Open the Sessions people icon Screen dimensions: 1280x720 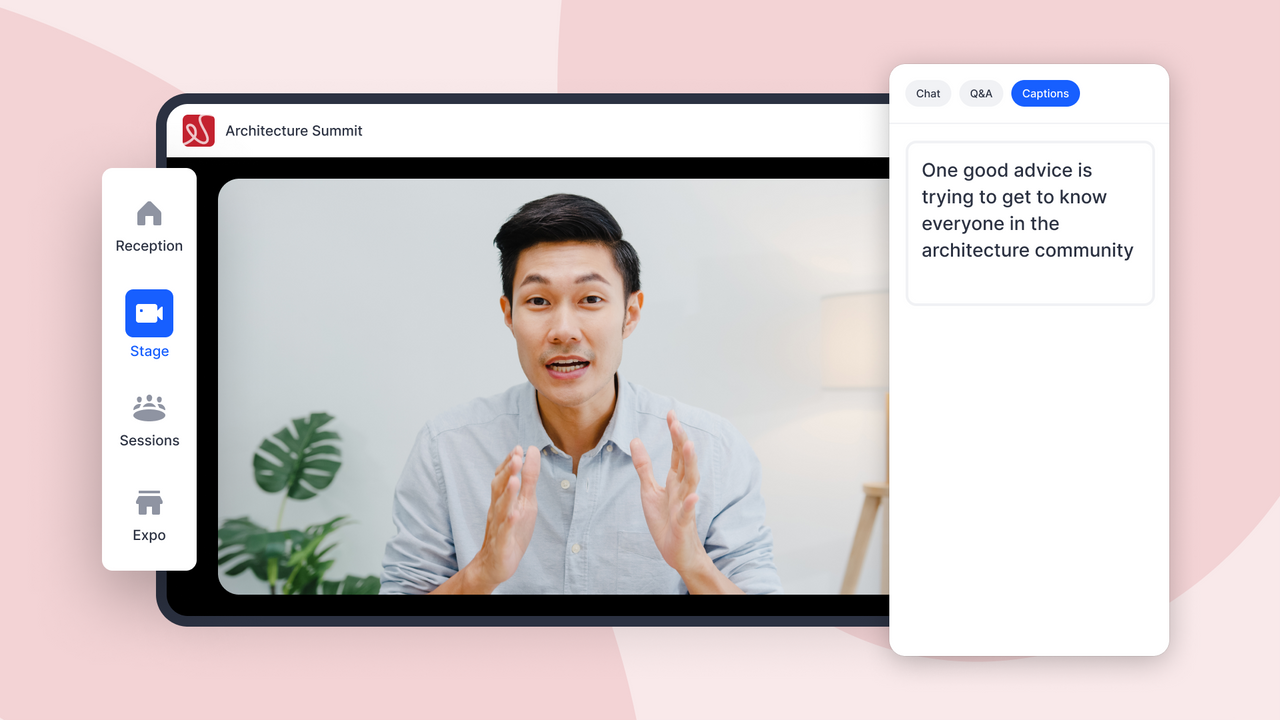[x=149, y=408]
